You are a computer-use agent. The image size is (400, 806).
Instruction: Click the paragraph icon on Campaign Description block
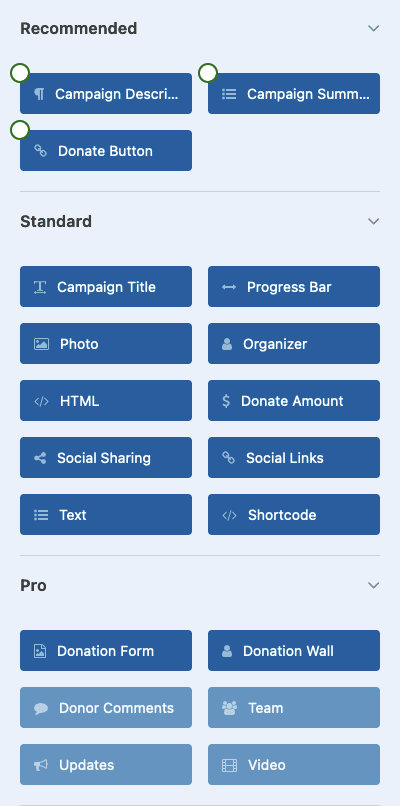click(40, 94)
